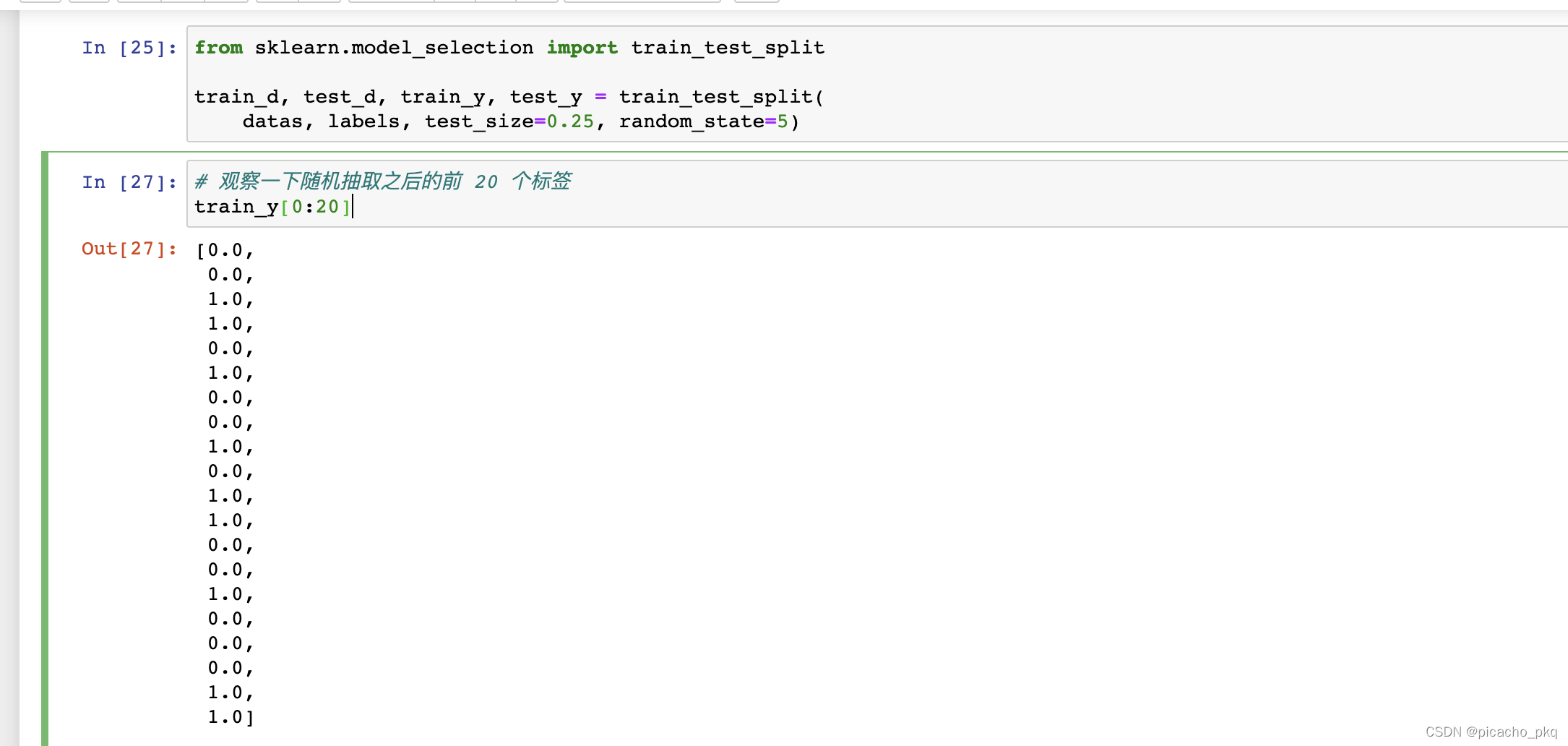Click the last output value 1.0]
Viewport: 1568px width, 746px height.
point(231,717)
